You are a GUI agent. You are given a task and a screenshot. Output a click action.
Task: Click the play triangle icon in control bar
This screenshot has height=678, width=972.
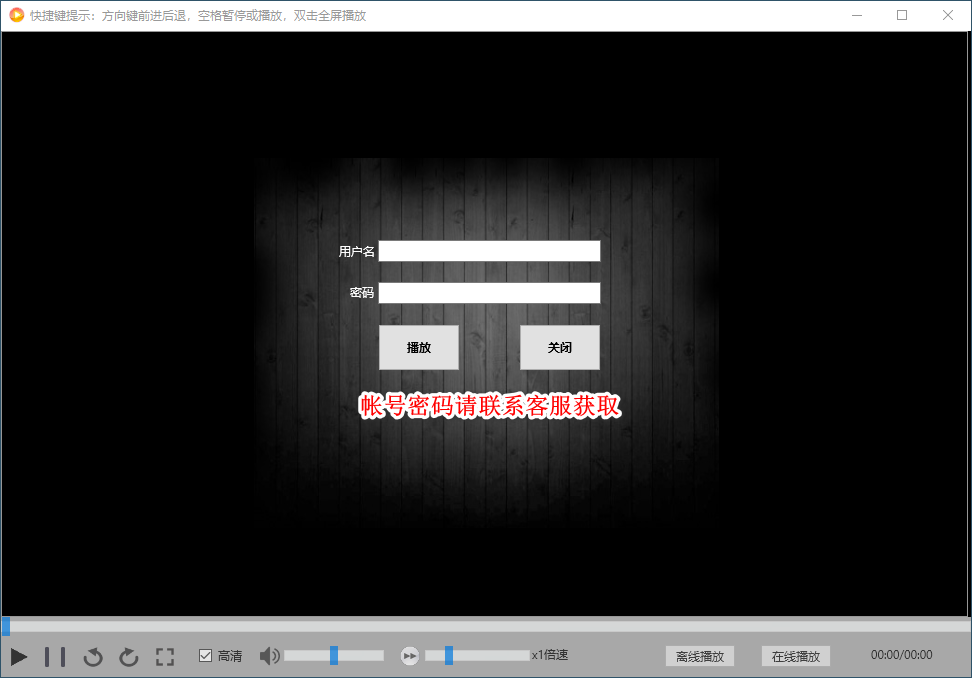point(19,656)
